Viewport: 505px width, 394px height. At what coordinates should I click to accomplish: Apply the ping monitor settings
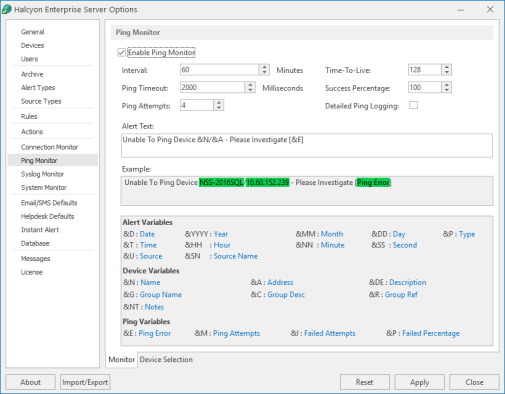click(x=420, y=382)
